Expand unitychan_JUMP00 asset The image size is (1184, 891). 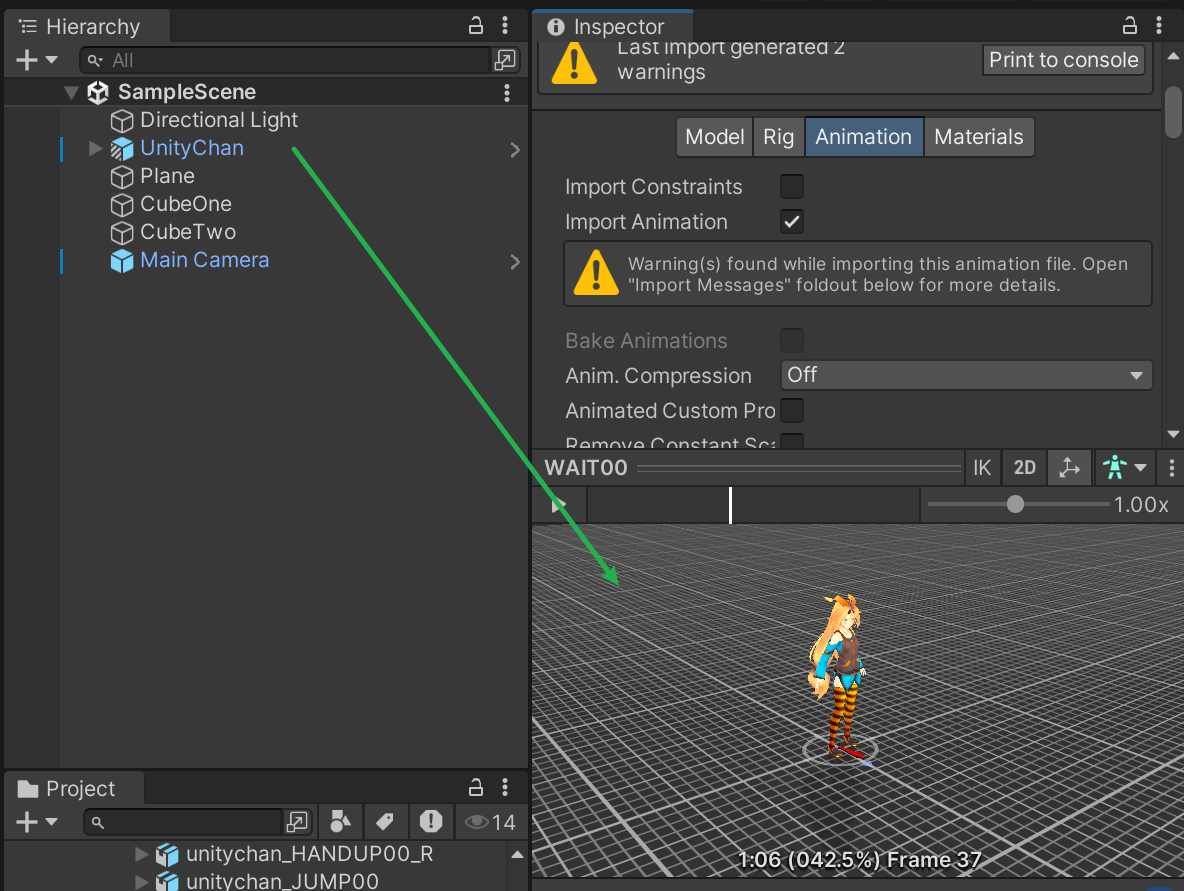point(141,881)
